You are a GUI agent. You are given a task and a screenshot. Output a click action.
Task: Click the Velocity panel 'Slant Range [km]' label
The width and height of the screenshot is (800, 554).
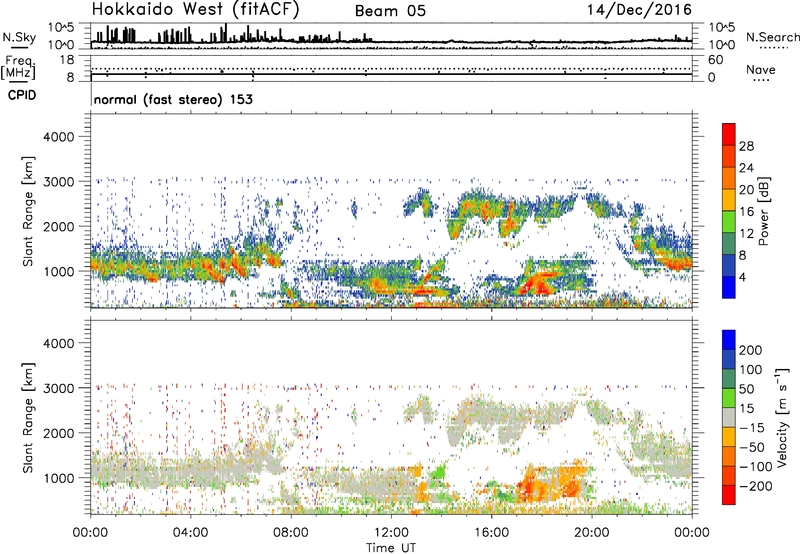tap(28, 418)
